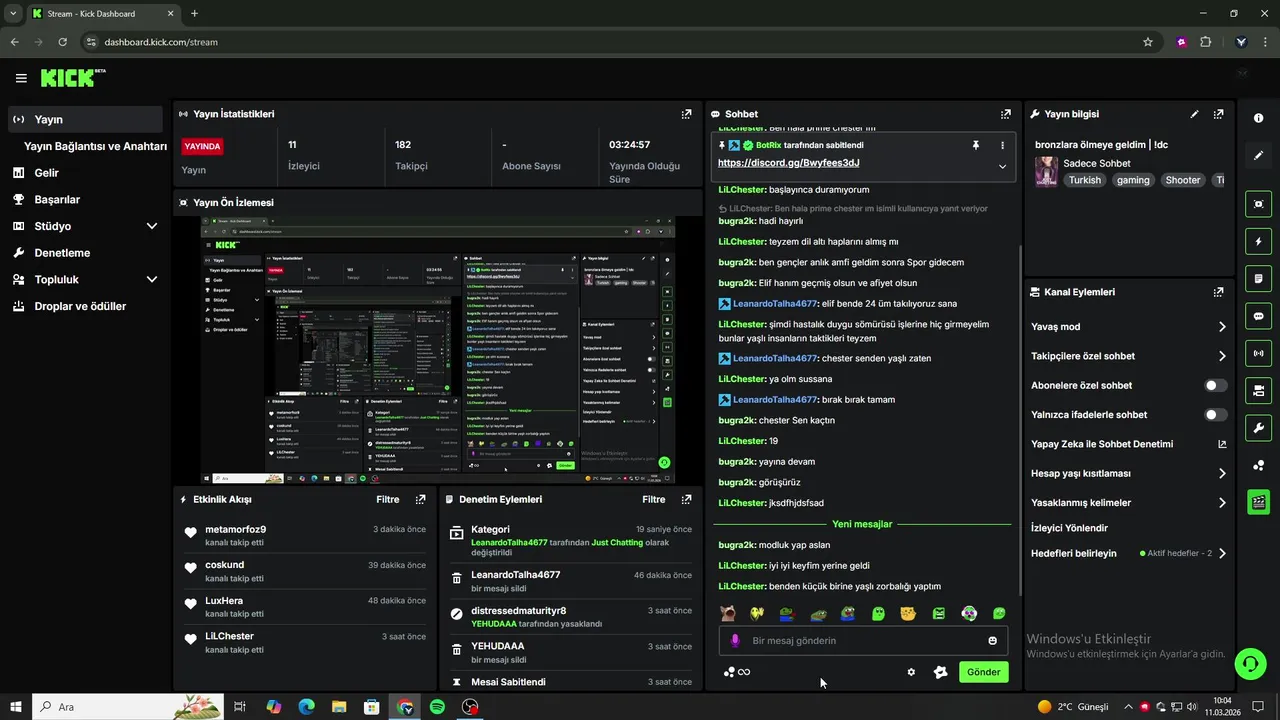
Task: Open the discord.gg/Bwyfees3dJ link
Action: click(788, 163)
